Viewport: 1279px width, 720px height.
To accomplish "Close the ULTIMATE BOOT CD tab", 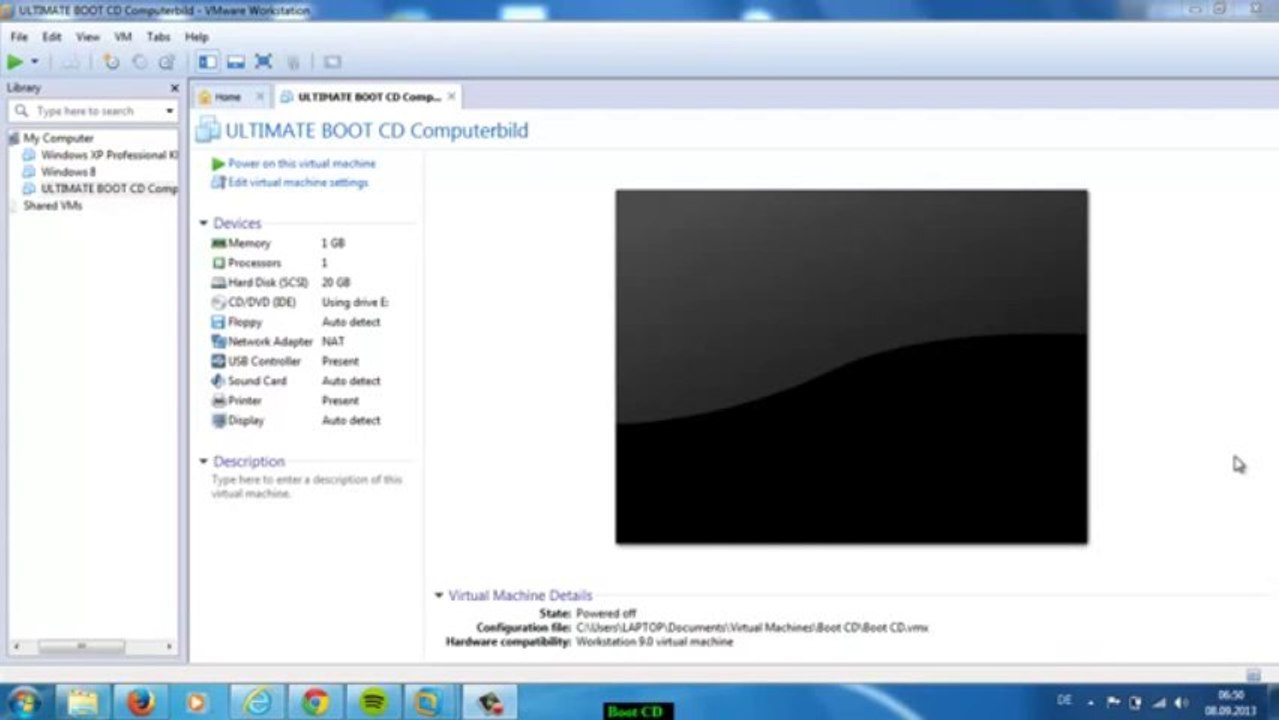I will (451, 97).
